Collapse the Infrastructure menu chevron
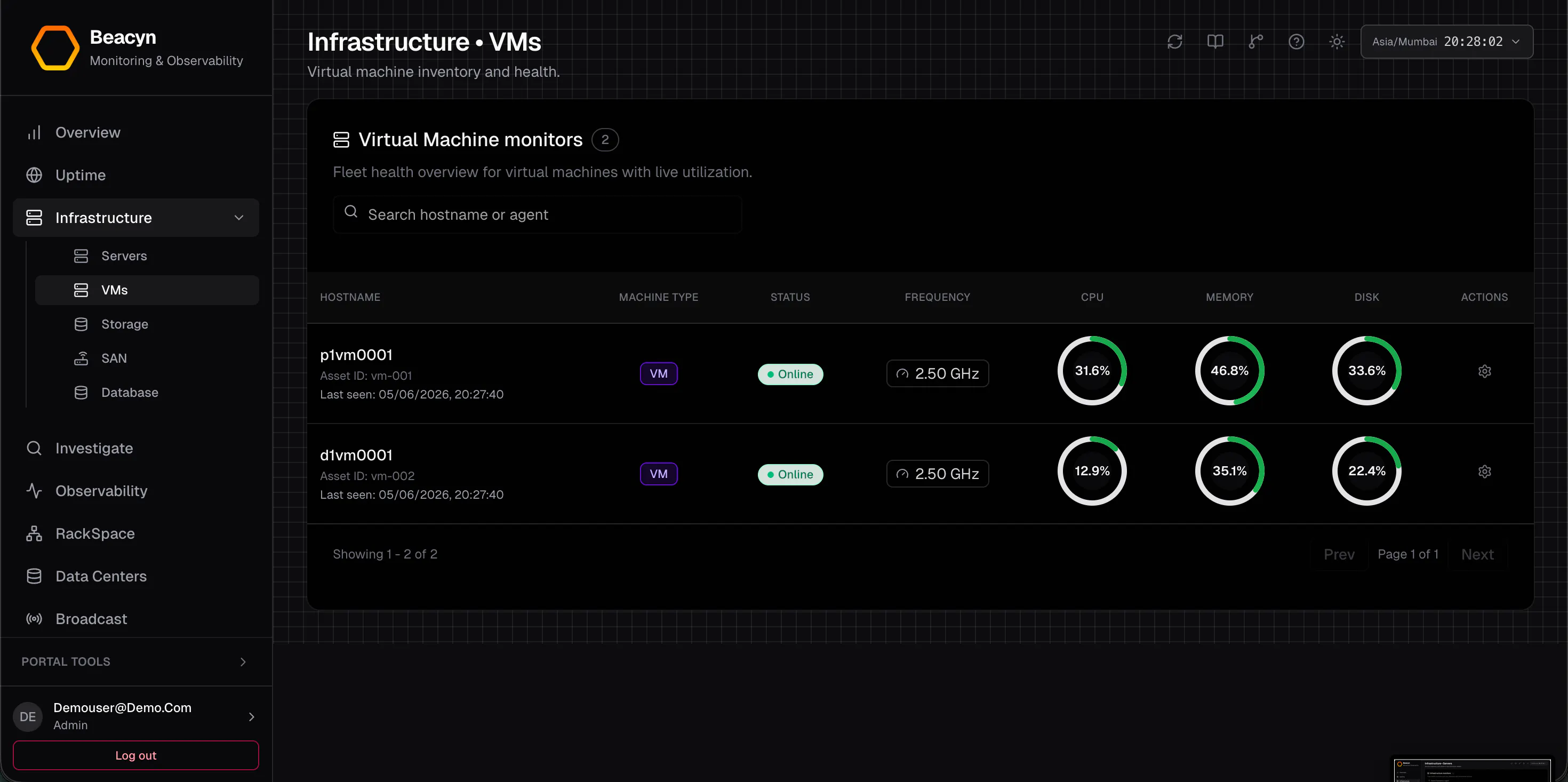The height and width of the screenshot is (782, 1568). point(238,218)
